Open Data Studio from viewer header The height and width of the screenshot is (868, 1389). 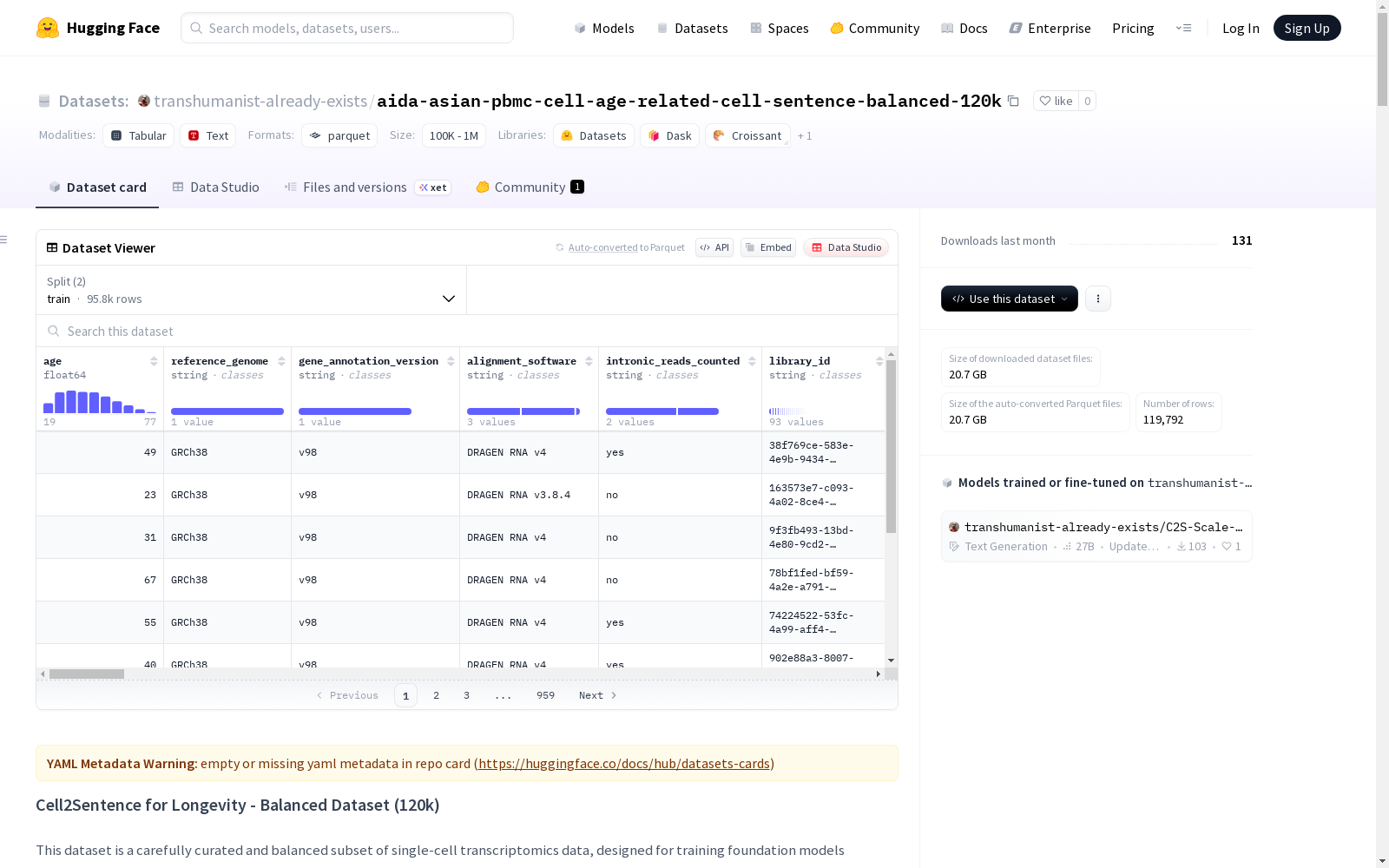(846, 247)
